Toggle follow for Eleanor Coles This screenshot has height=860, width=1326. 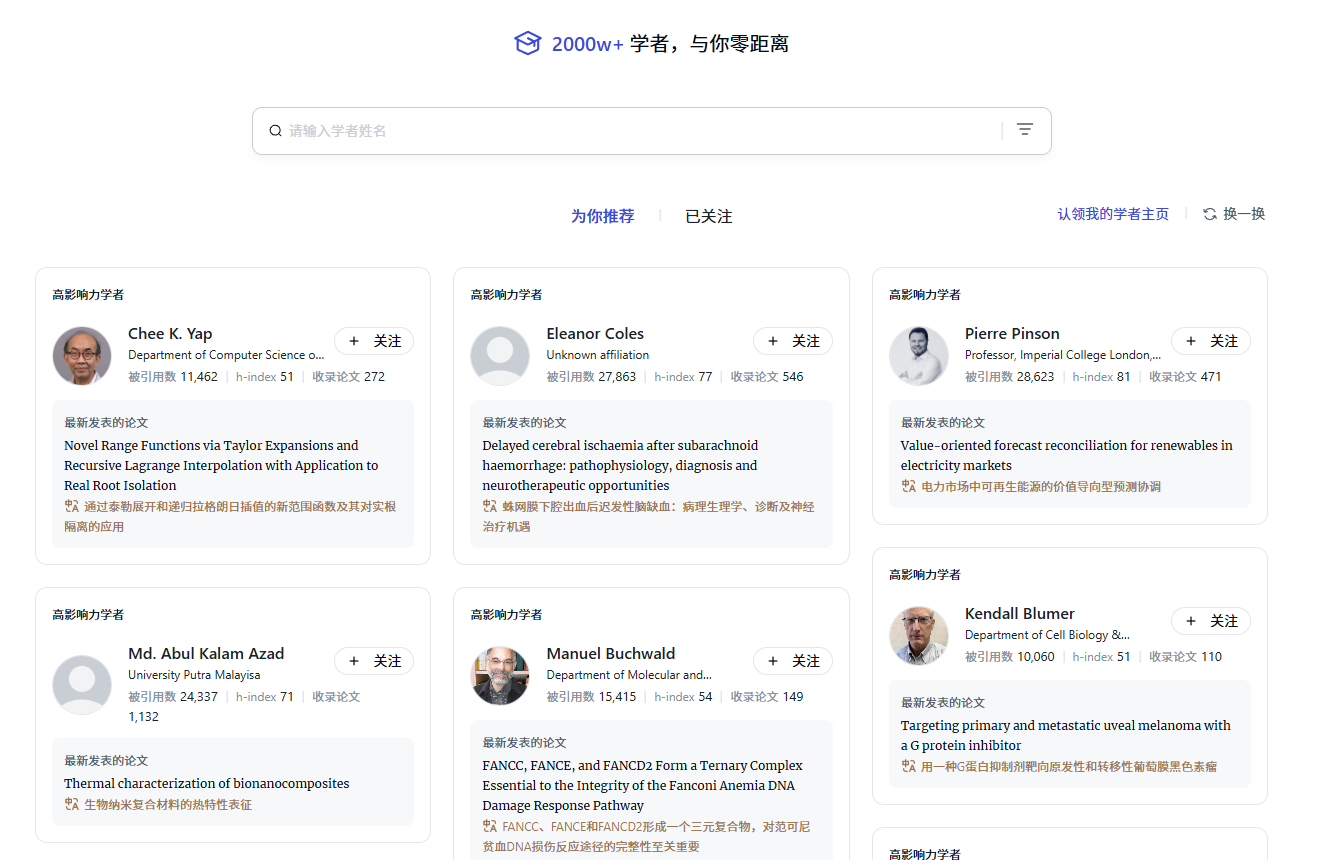click(x=792, y=341)
